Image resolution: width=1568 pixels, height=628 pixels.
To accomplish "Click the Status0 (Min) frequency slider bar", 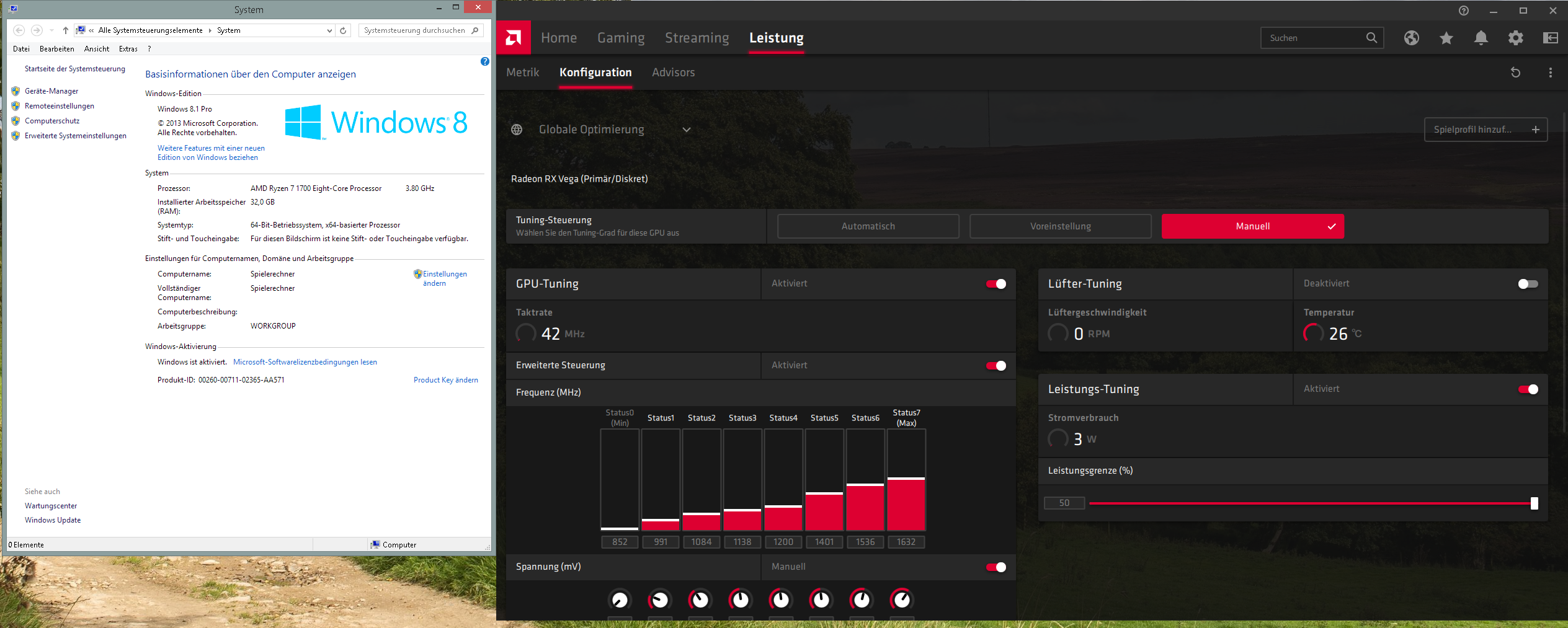I will pyautogui.click(x=620, y=480).
